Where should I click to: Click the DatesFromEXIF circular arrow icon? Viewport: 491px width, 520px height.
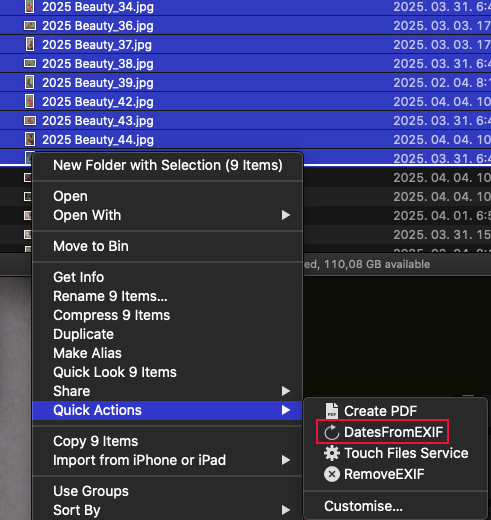[332, 432]
